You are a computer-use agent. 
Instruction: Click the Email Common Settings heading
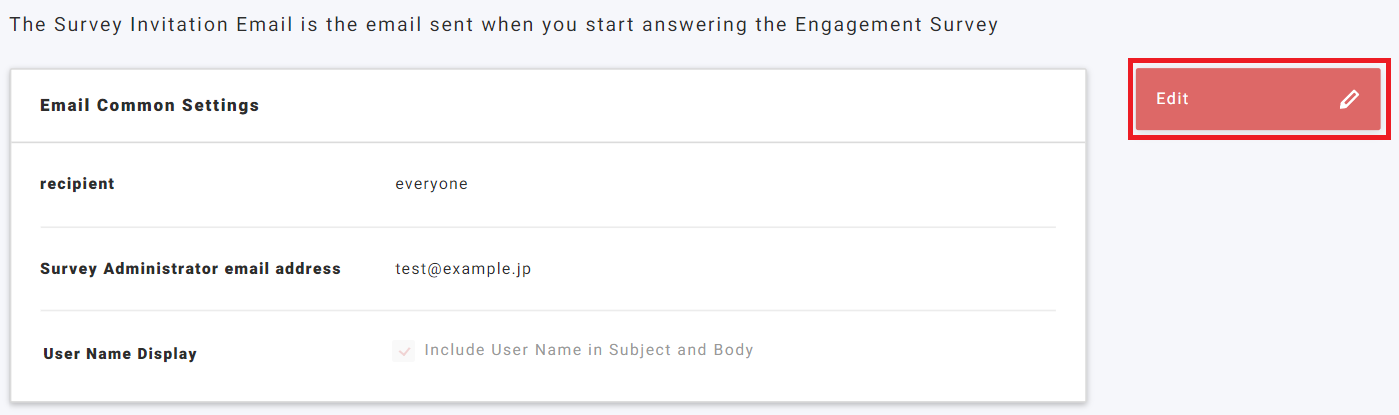click(x=149, y=105)
